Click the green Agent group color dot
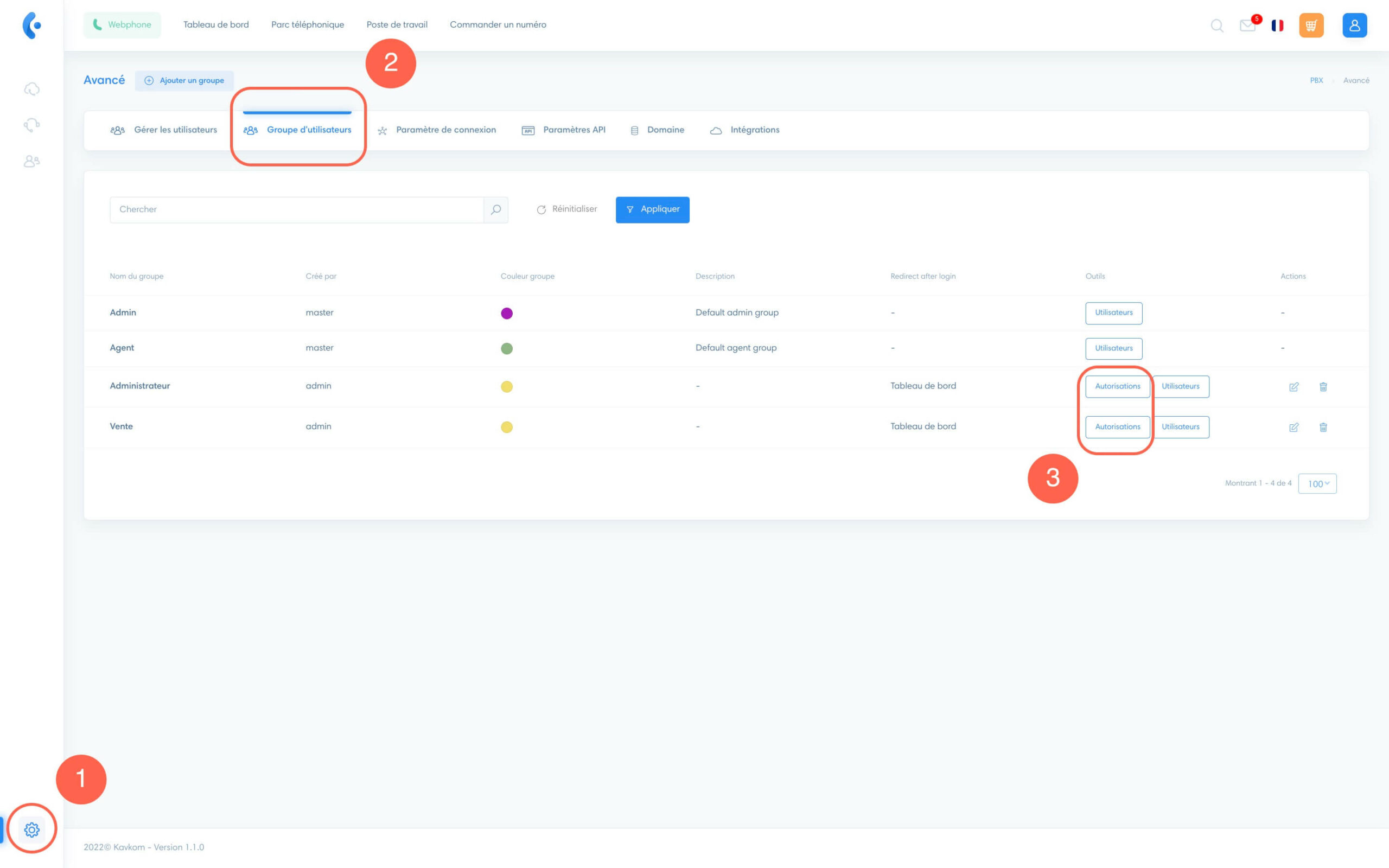Screen dimensions: 1389x868 pos(507,348)
